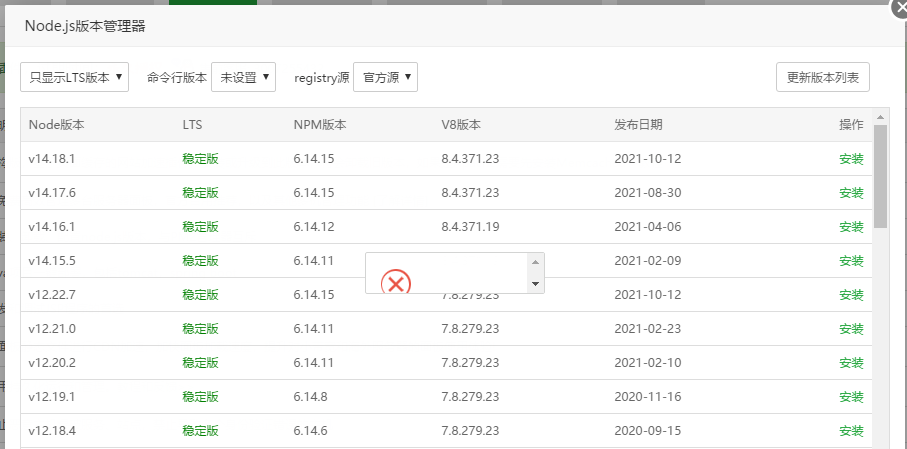The image size is (907, 449).
Task: Select the v14.16.1 version cell
Action: click(x=51, y=227)
